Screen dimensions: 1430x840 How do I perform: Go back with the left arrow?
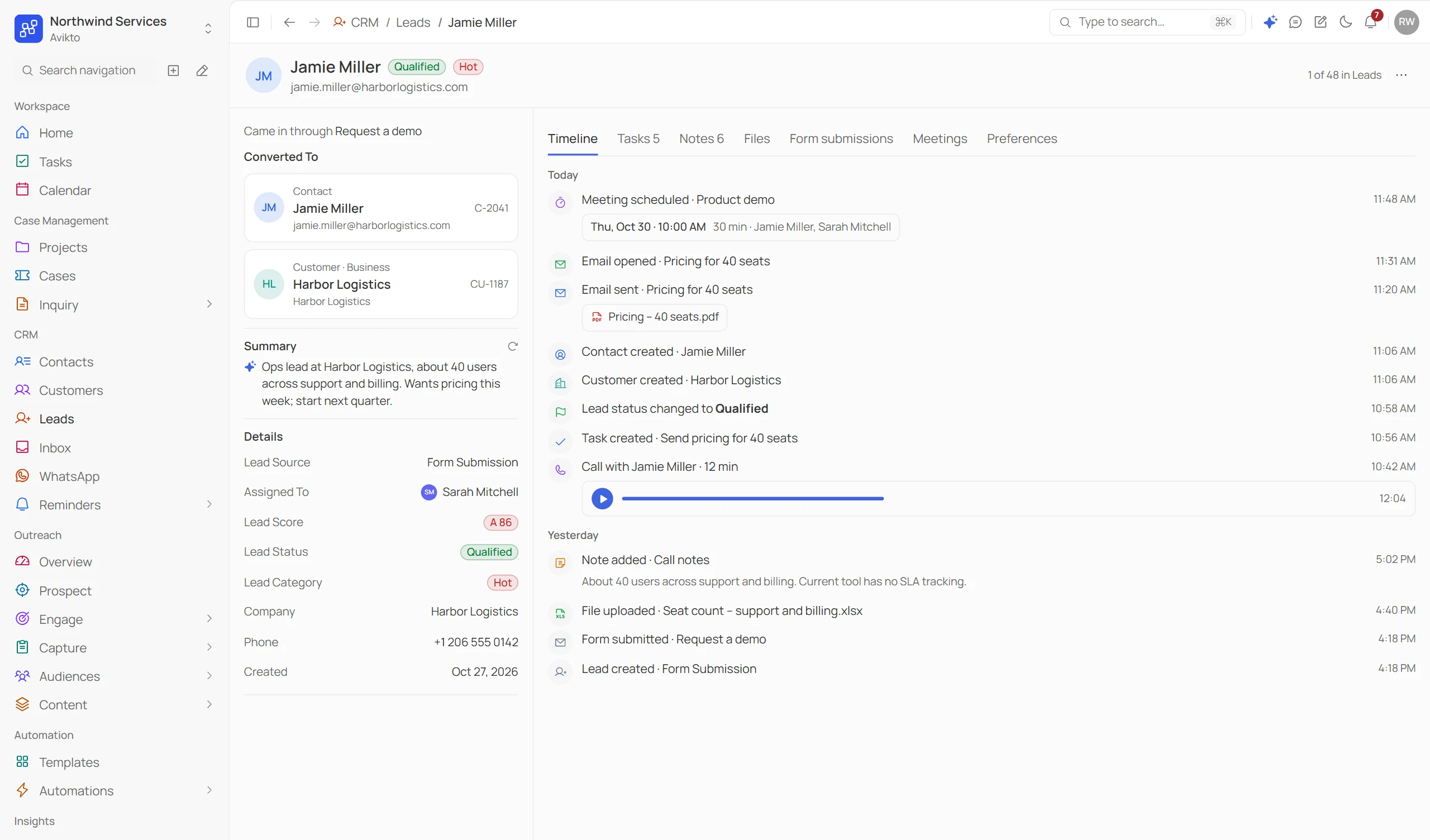[289, 22]
